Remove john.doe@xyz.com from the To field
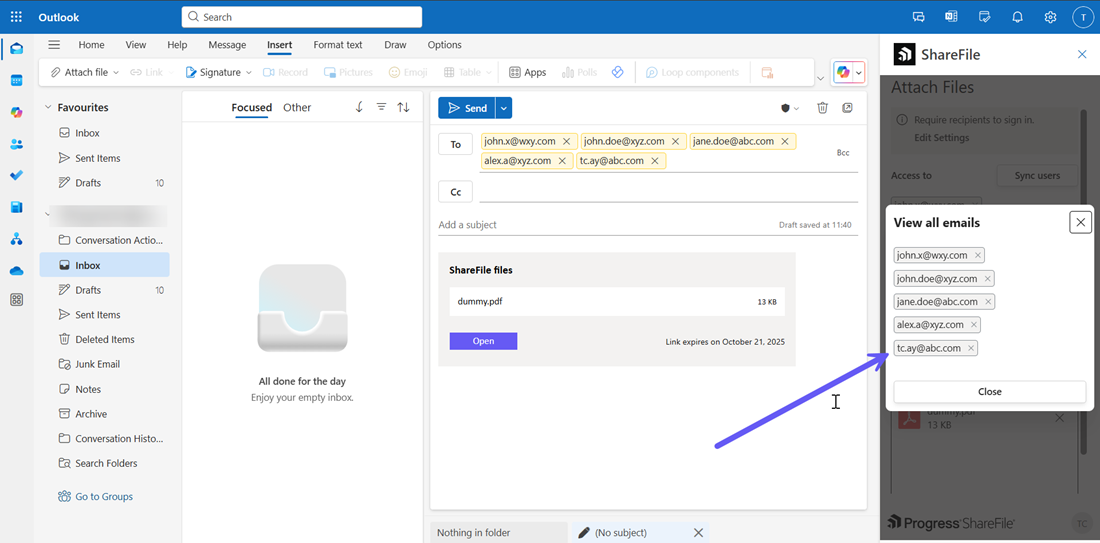This screenshot has width=1100, height=543. [x=676, y=142]
